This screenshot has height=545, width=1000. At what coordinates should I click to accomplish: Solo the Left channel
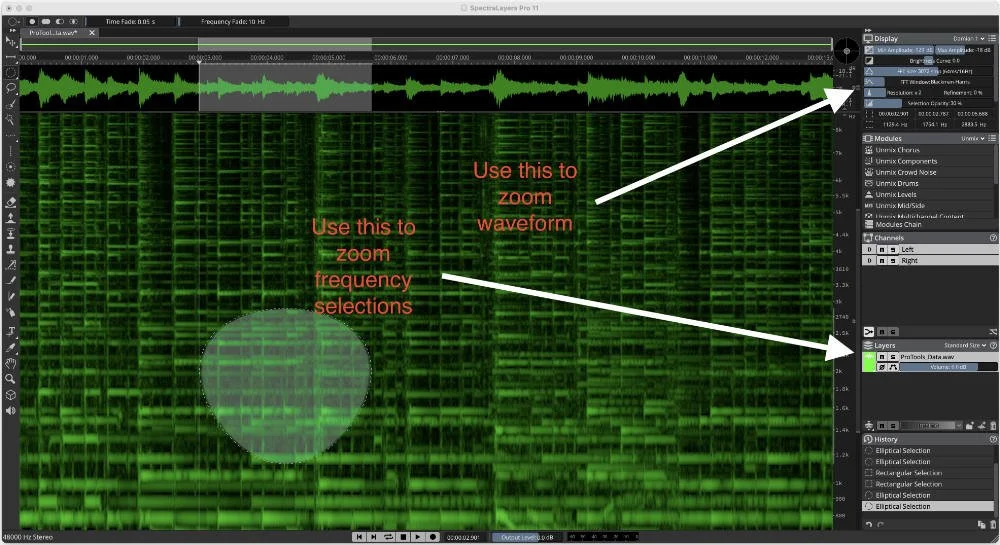893,249
